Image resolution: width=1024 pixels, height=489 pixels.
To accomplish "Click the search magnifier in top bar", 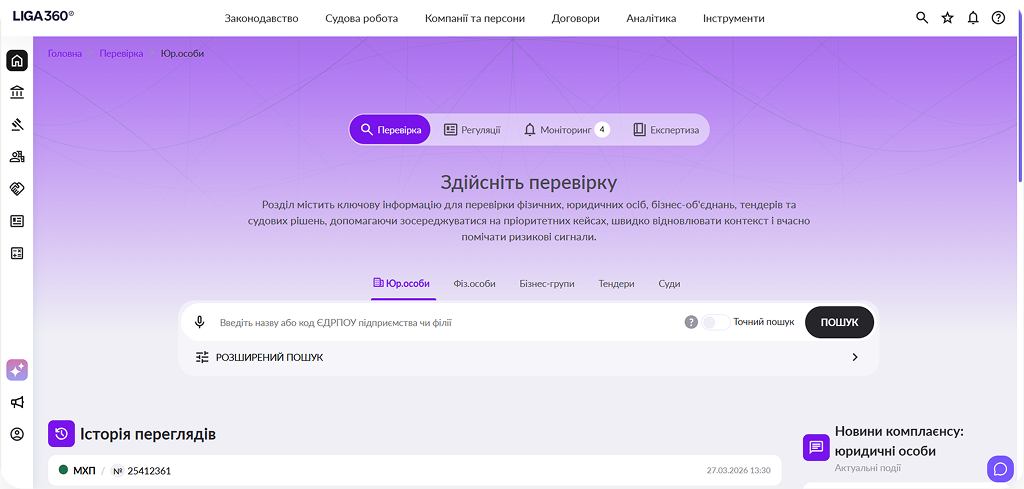I will point(921,18).
